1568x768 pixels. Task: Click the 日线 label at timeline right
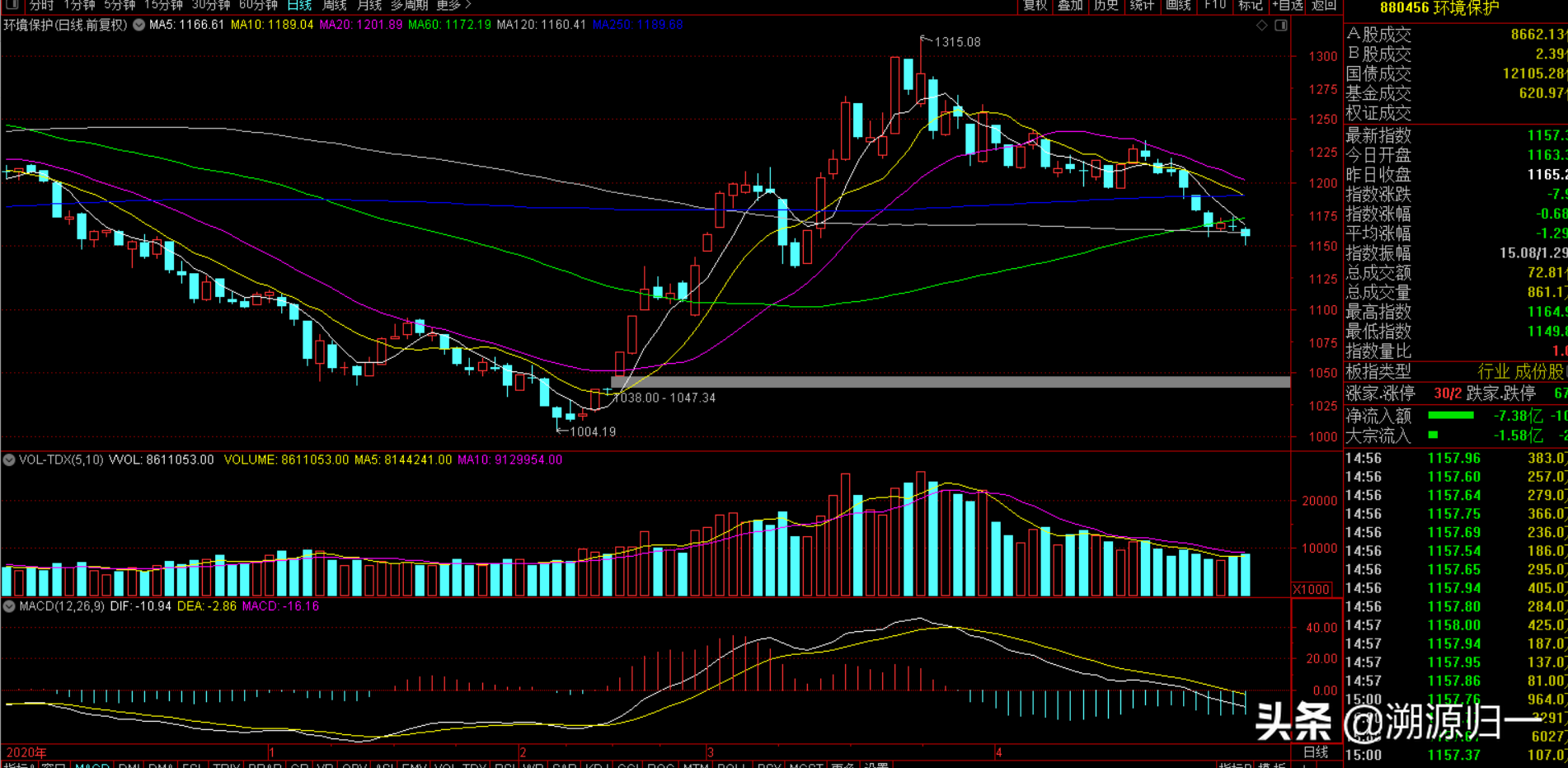(x=1316, y=752)
